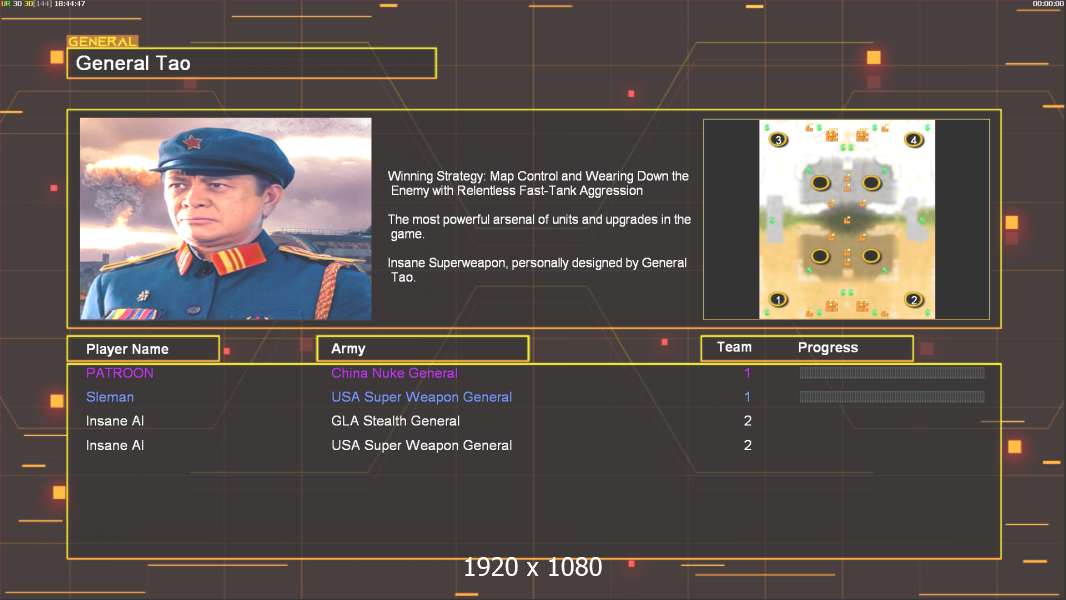Click team number 2 for GLA Stealth General
Image resolution: width=1066 pixels, height=600 pixels.
(x=748, y=421)
